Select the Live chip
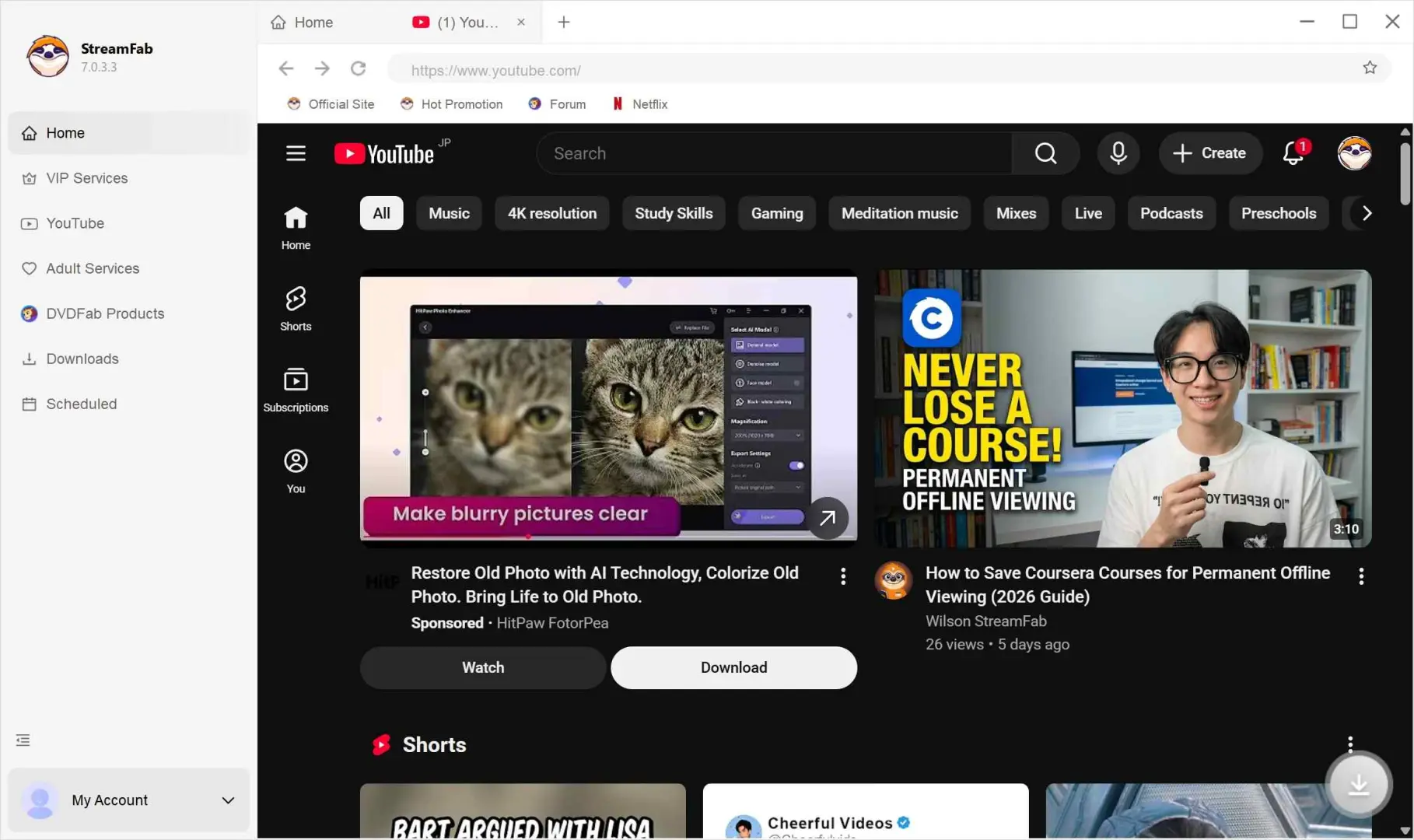The width and height of the screenshot is (1414, 840). click(x=1088, y=213)
